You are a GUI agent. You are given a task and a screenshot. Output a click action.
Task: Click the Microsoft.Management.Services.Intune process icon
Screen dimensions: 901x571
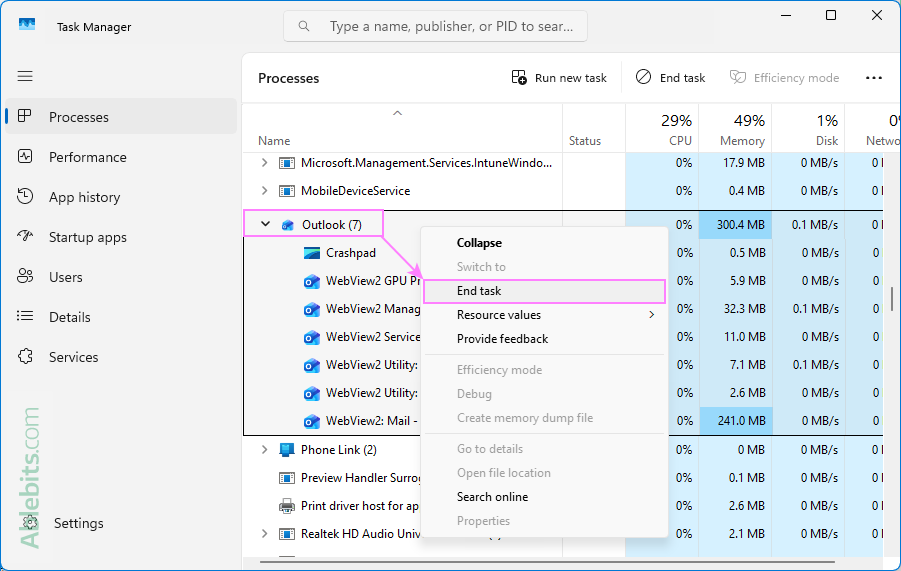286,163
